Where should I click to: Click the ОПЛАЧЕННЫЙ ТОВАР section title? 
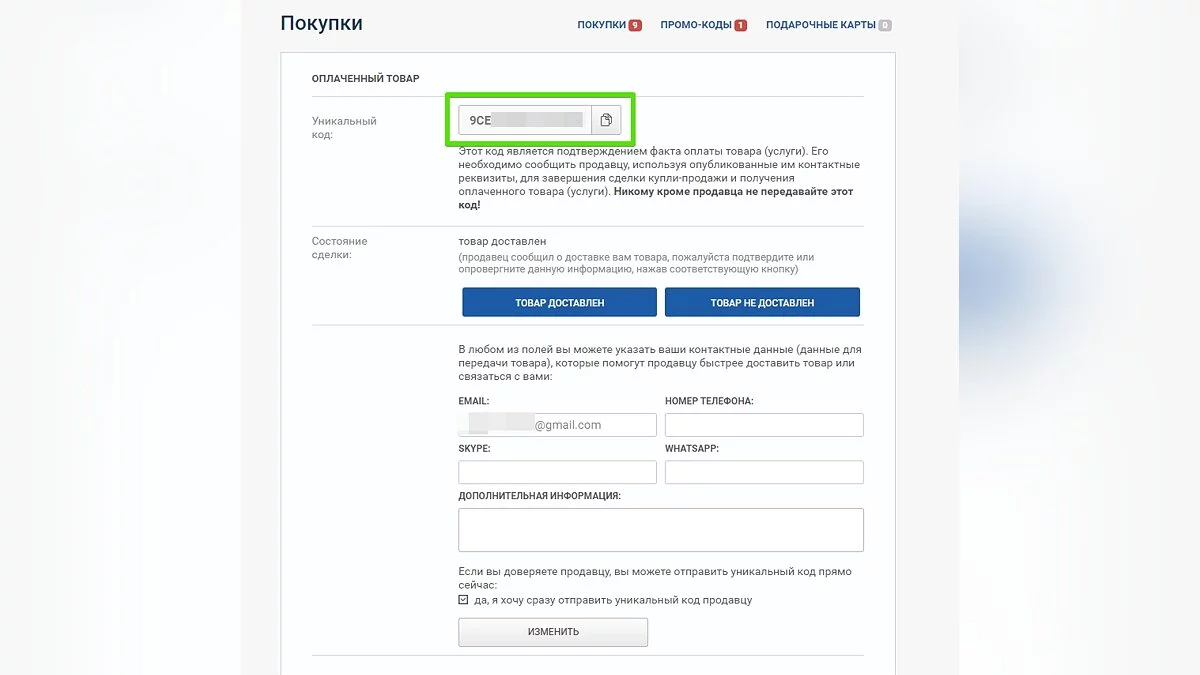pos(366,78)
